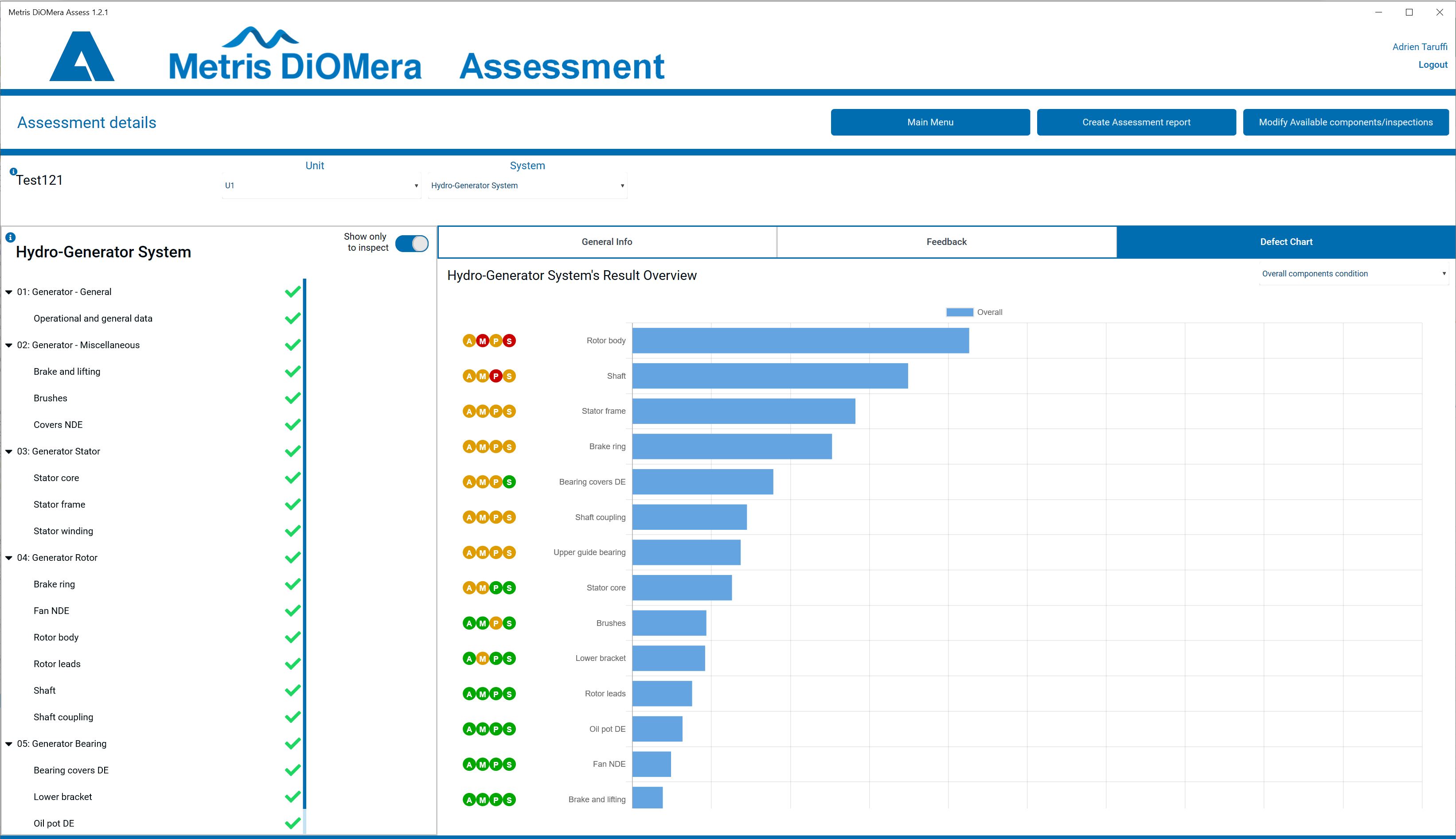This screenshot has width=1456, height=839.
Task: Click the Main Menu button
Action: (x=930, y=122)
